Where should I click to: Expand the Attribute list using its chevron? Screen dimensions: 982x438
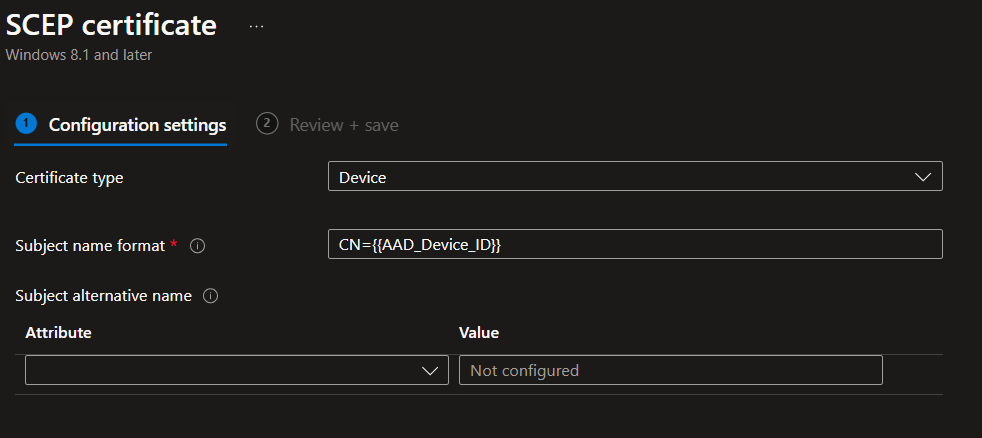(x=430, y=371)
